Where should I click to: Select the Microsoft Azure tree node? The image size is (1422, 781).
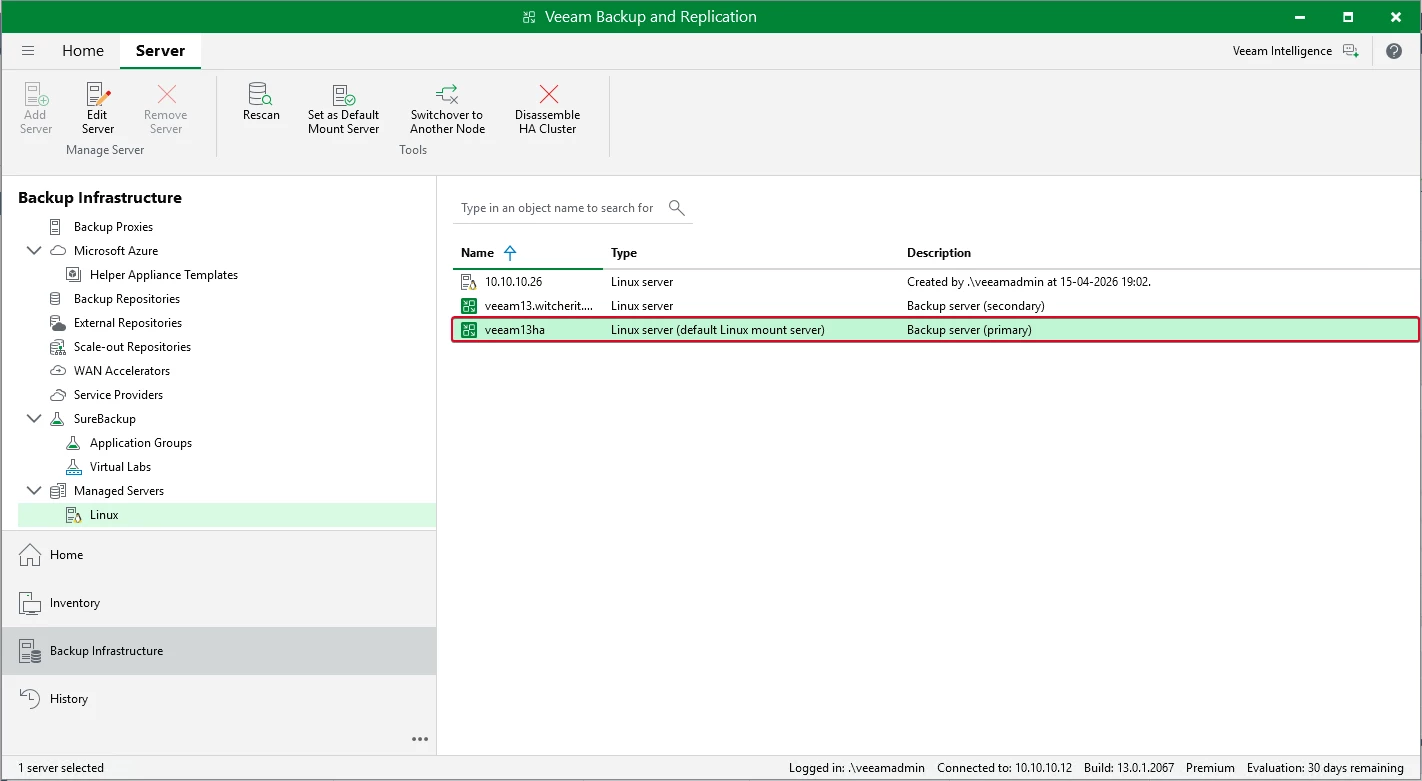(116, 251)
